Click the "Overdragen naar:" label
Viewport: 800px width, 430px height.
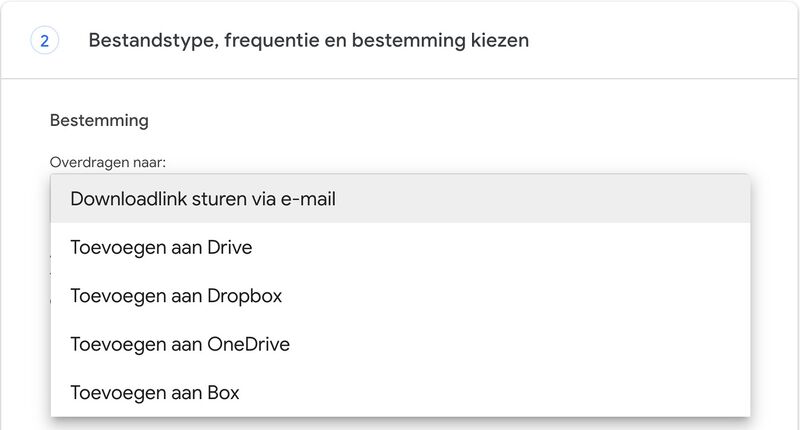[x=107, y=160]
